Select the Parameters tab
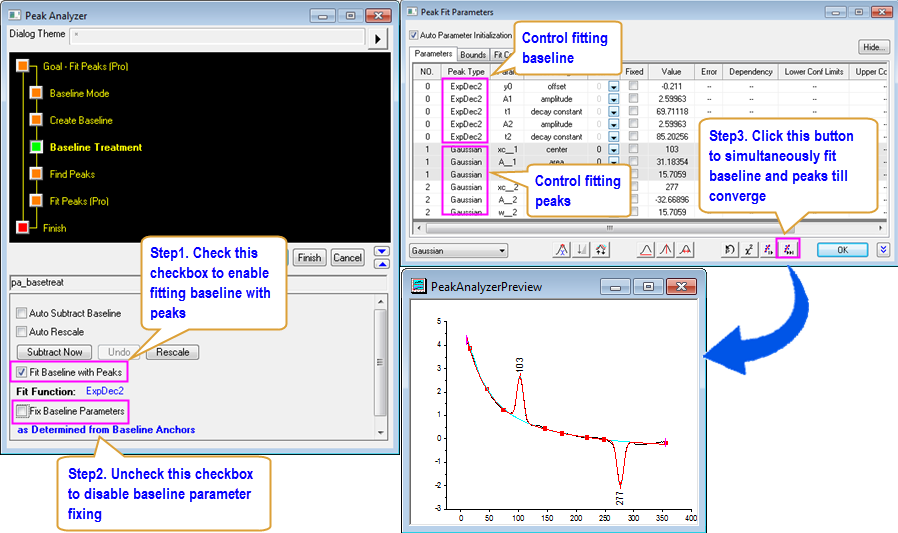The height and width of the screenshot is (533, 898). (434, 55)
